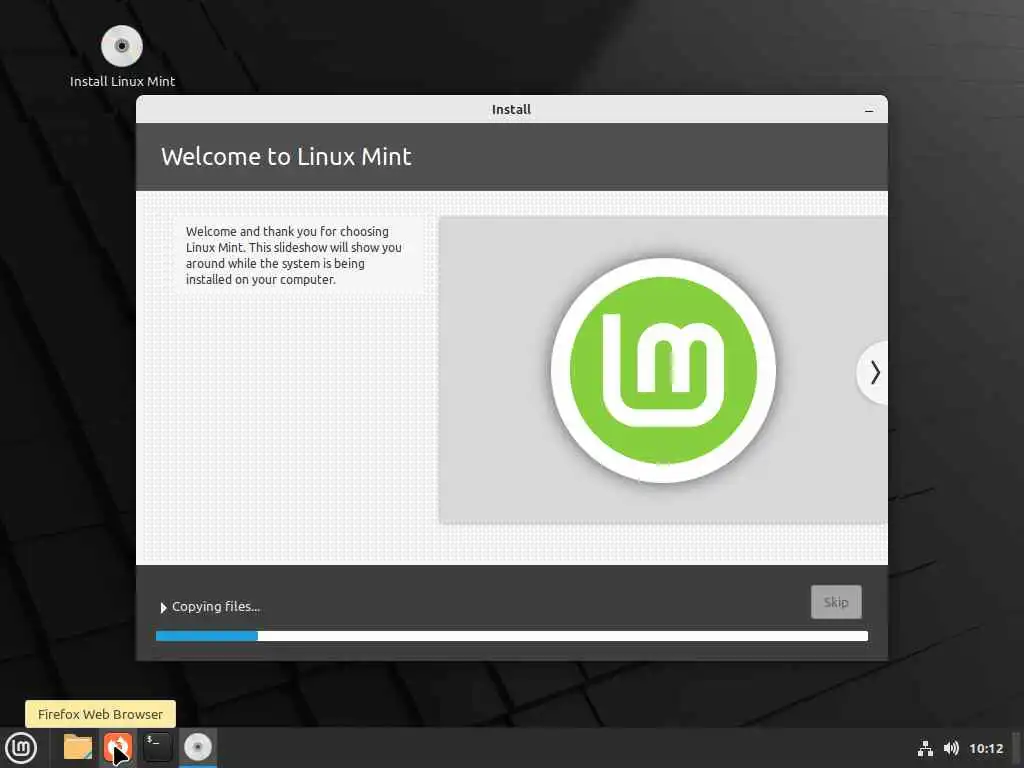1024x768 pixels.
Task: Click the Welcome to Linux Mint heading
Action: [286, 157]
